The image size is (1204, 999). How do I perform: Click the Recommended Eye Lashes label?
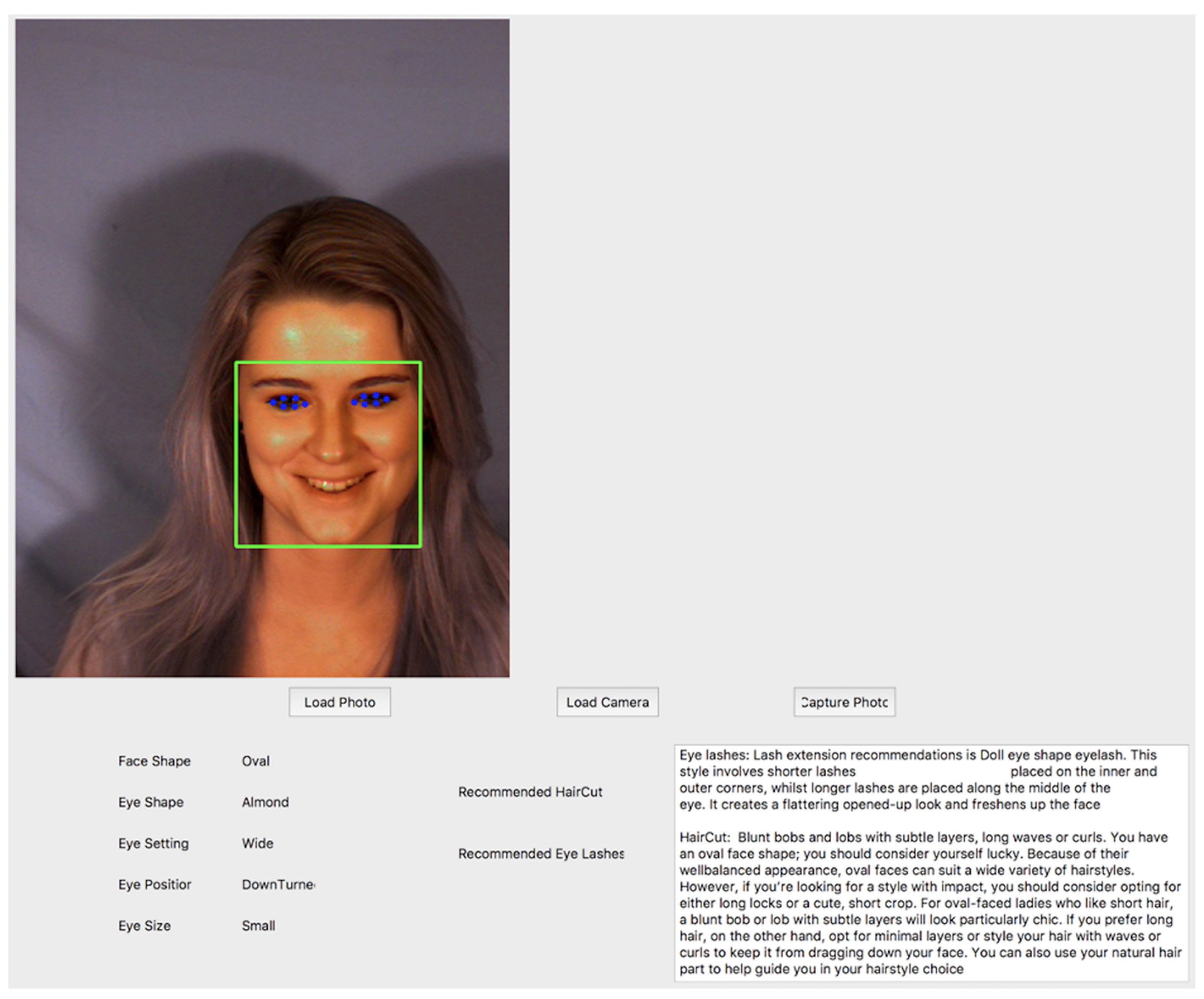tap(541, 854)
